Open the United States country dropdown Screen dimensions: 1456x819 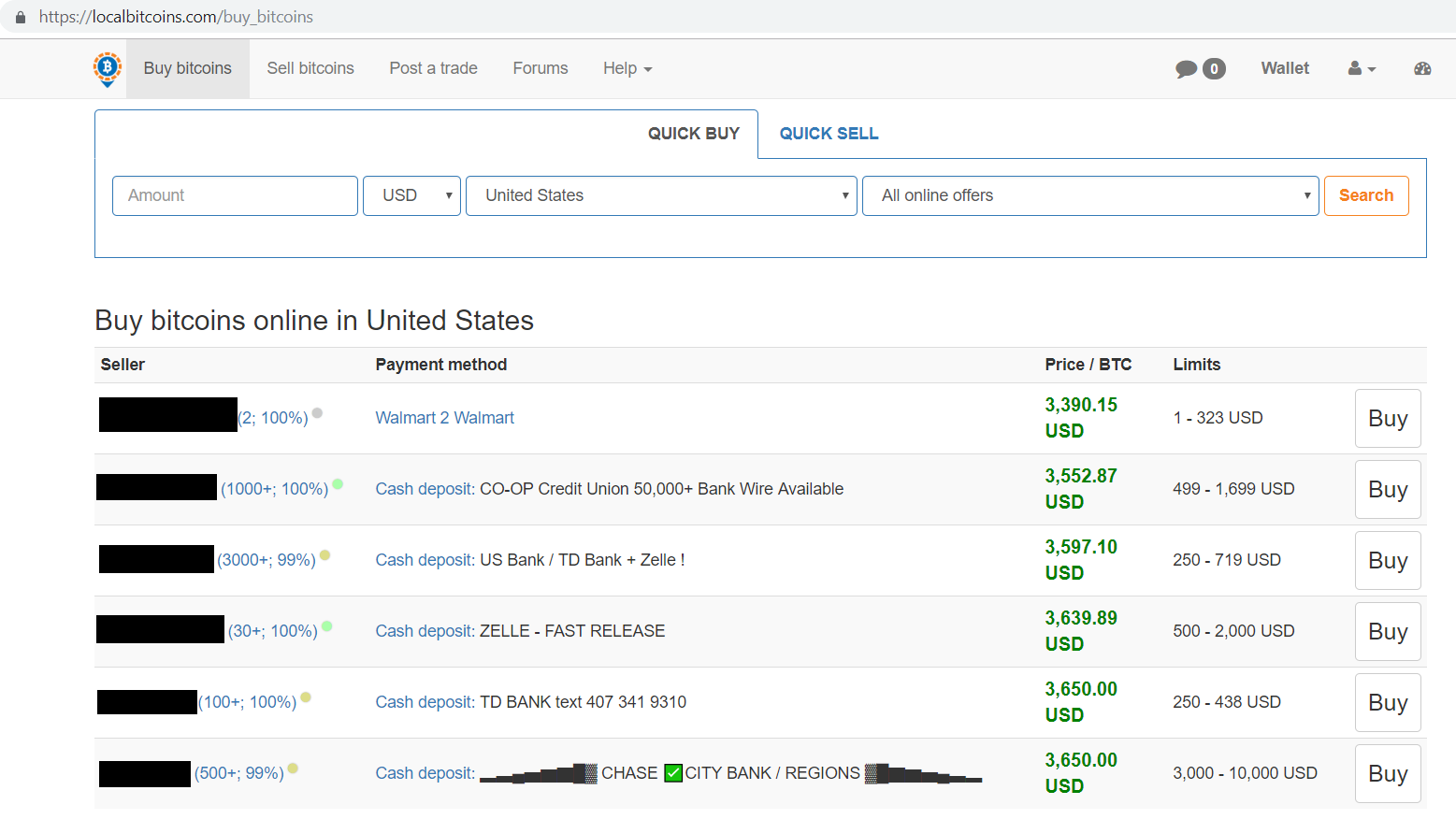pos(661,195)
